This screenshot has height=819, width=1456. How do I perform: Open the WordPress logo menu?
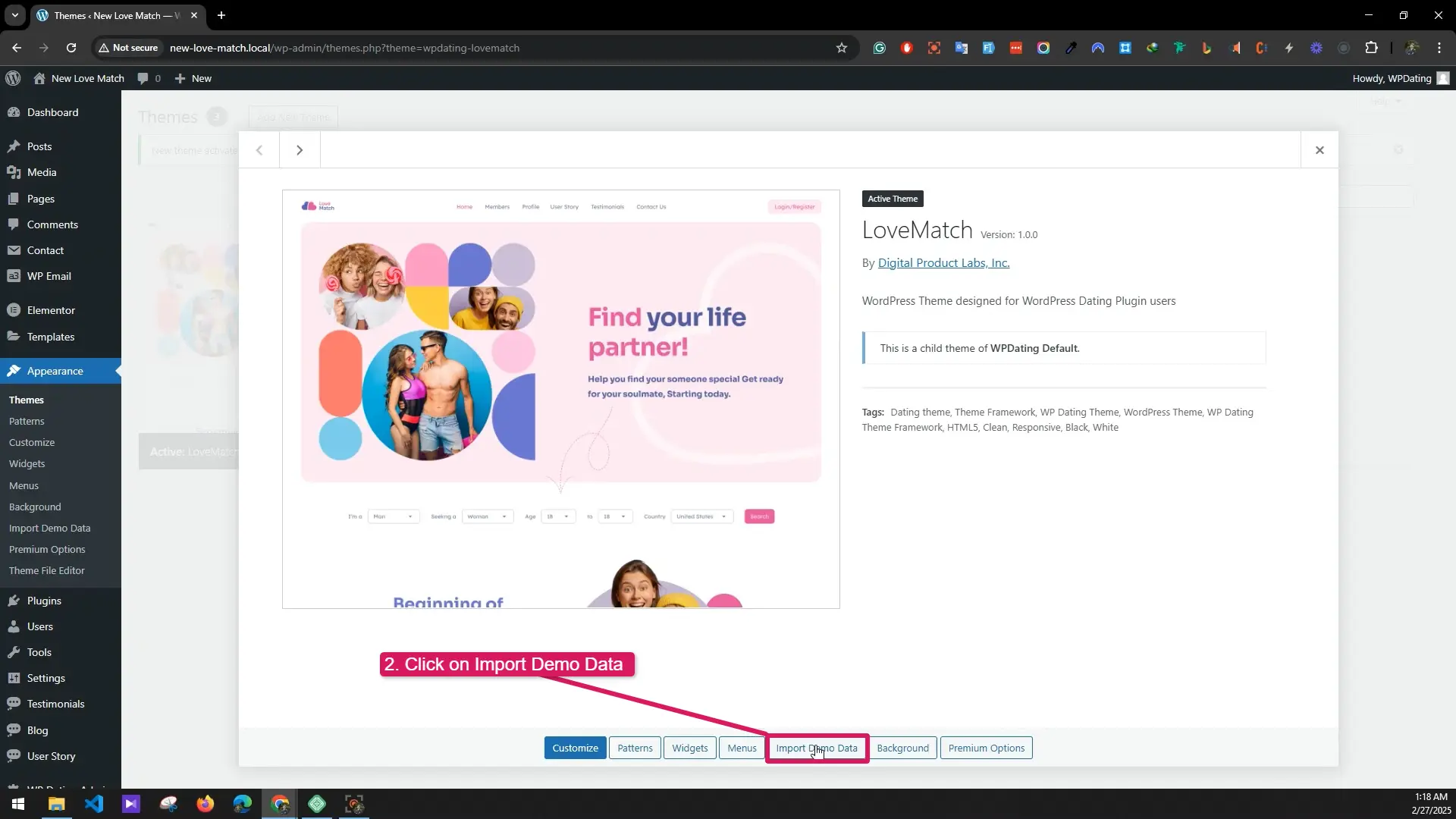[x=13, y=78]
